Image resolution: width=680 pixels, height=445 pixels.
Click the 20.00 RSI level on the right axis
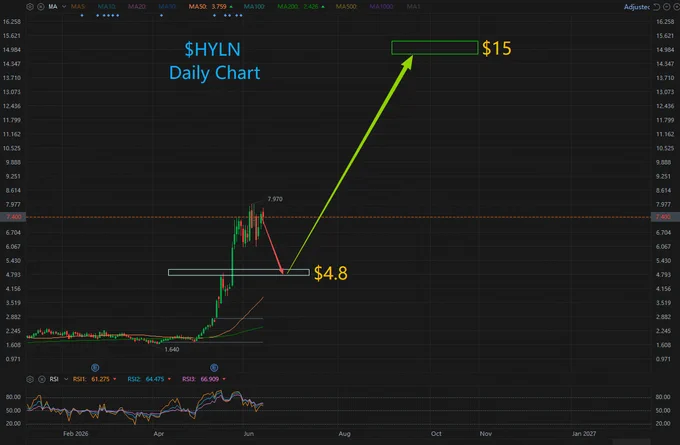663,424
